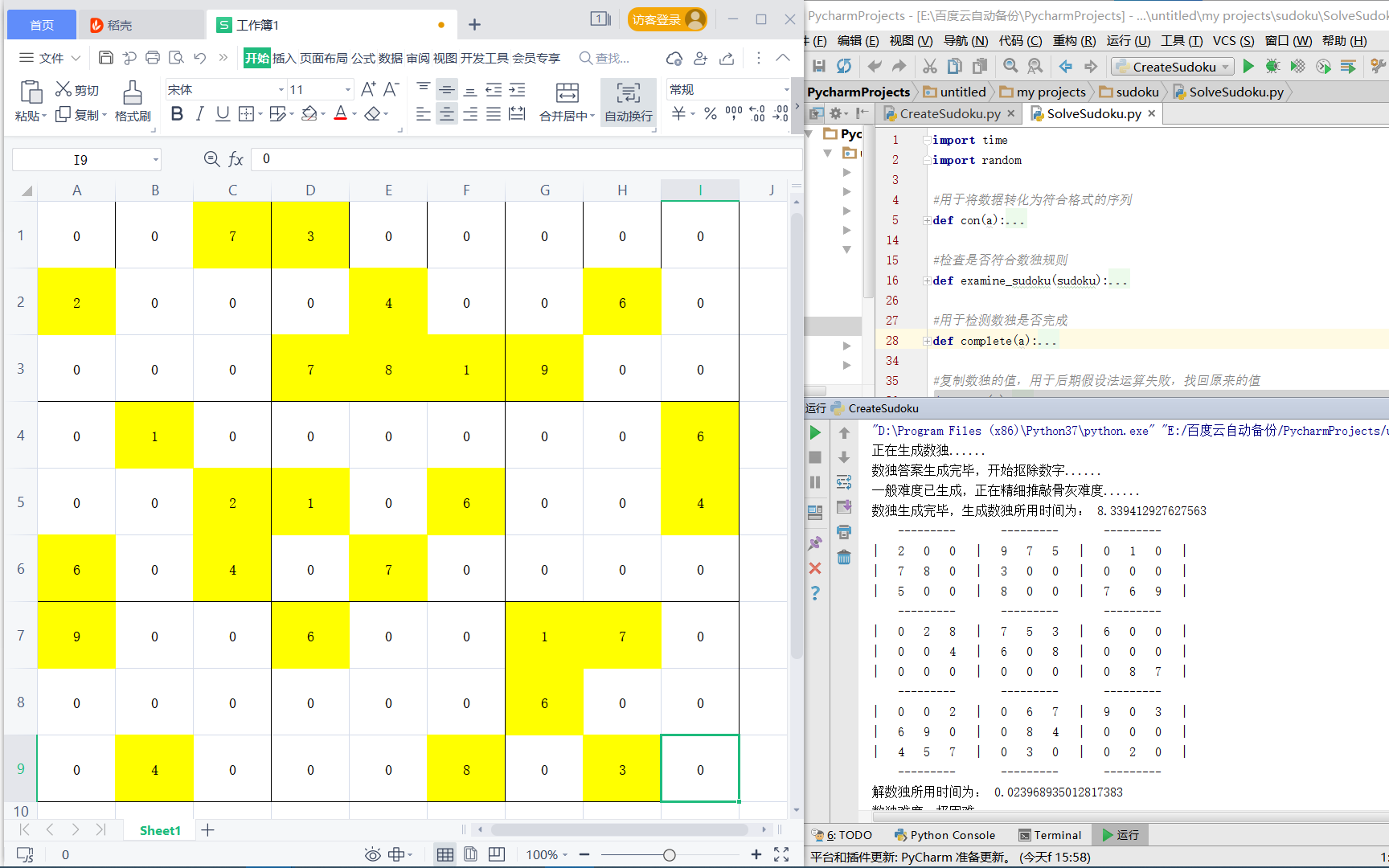The height and width of the screenshot is (868, 1389).
Task: Open the 运行(U) menu in PyCharm
Action: (1129, 40)
